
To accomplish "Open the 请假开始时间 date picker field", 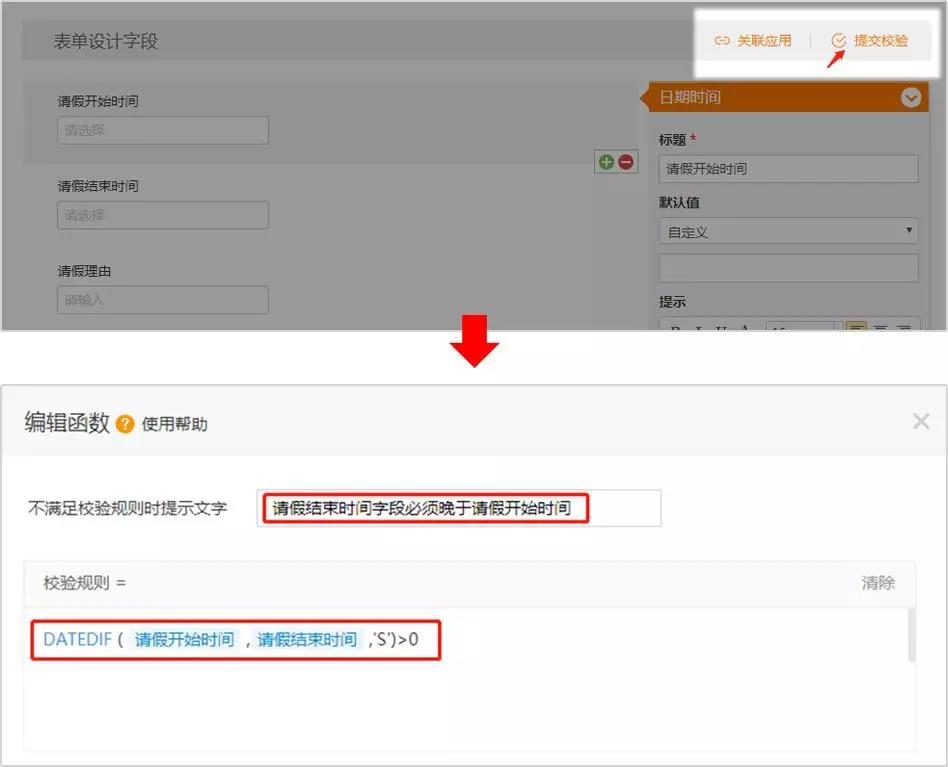I will pos(163,130).
